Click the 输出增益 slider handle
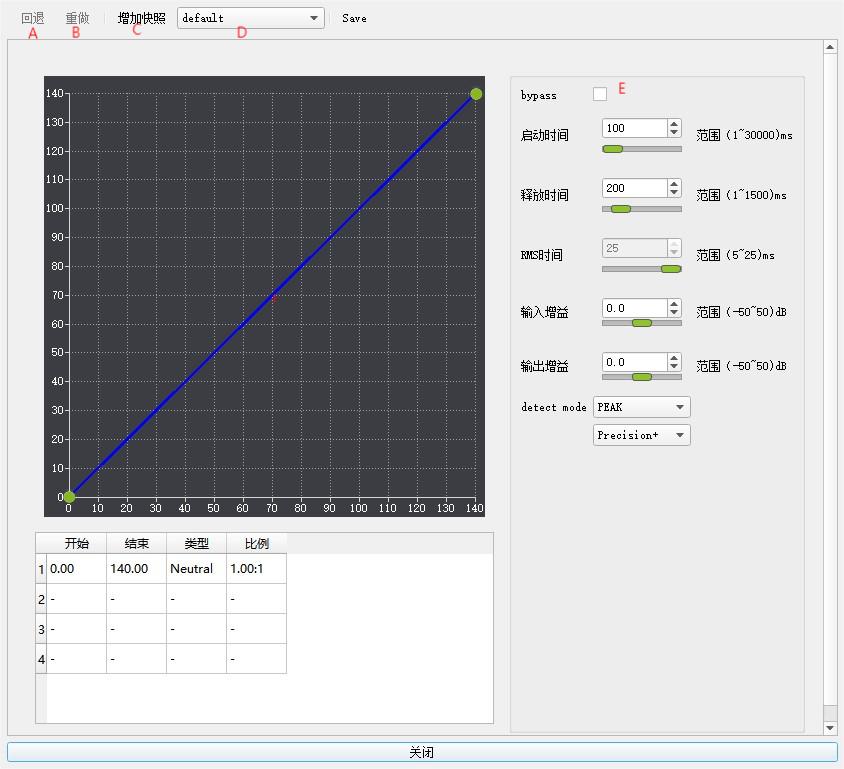The image size is (844, 769). (x=642, y=377)
